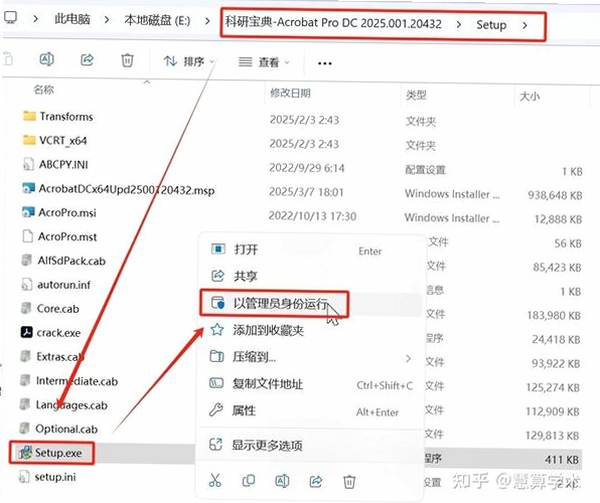Click the wrench icon beside 属性
Image resolution: width=600 pixels, height=503 pixels.
216,410
